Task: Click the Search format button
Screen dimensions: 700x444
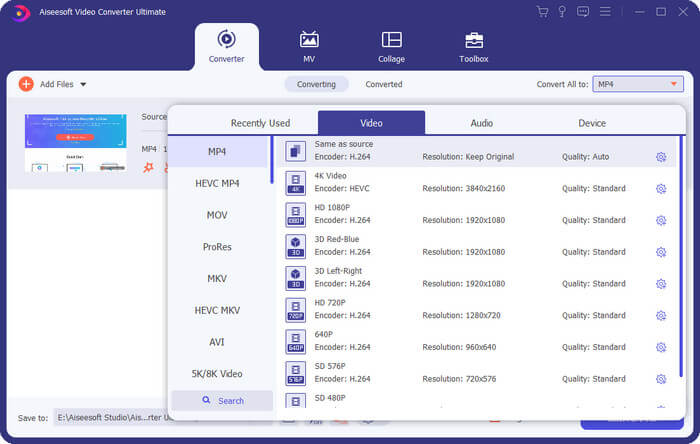Action: (222, 401)
